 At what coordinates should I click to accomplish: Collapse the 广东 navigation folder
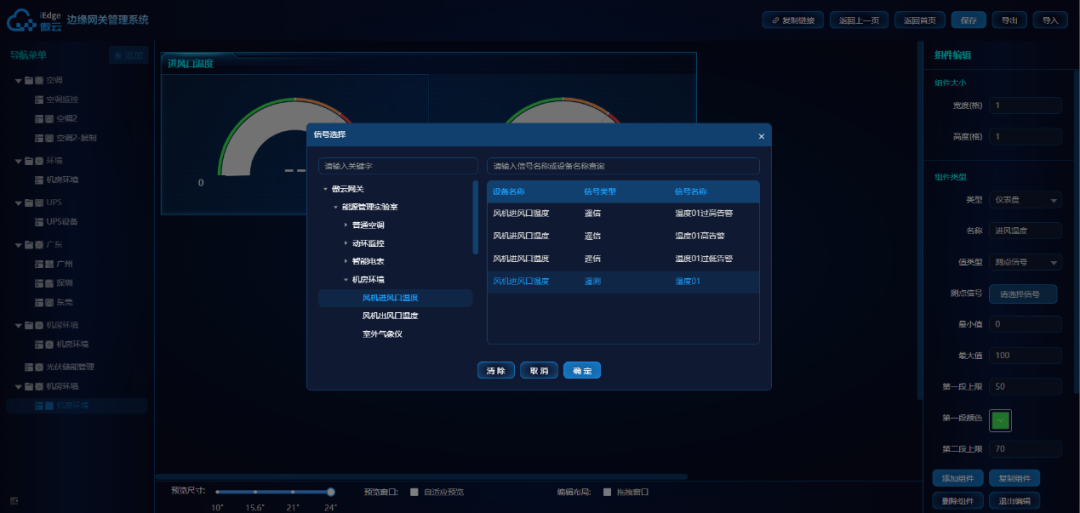[x=19, y=244]
